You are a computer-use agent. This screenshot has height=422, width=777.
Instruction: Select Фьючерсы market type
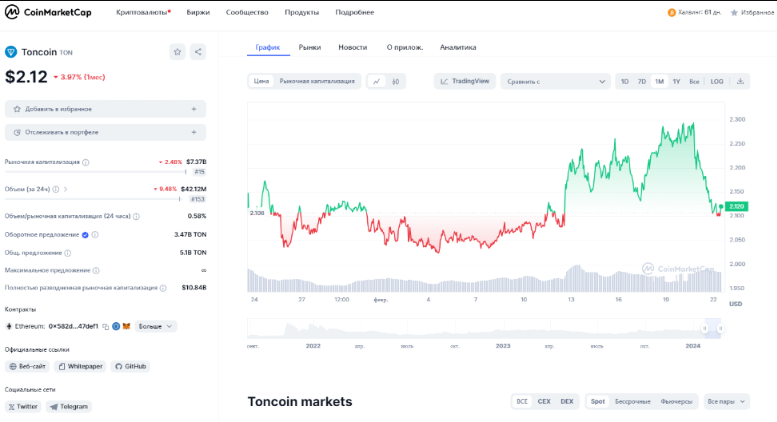(676, 401)
